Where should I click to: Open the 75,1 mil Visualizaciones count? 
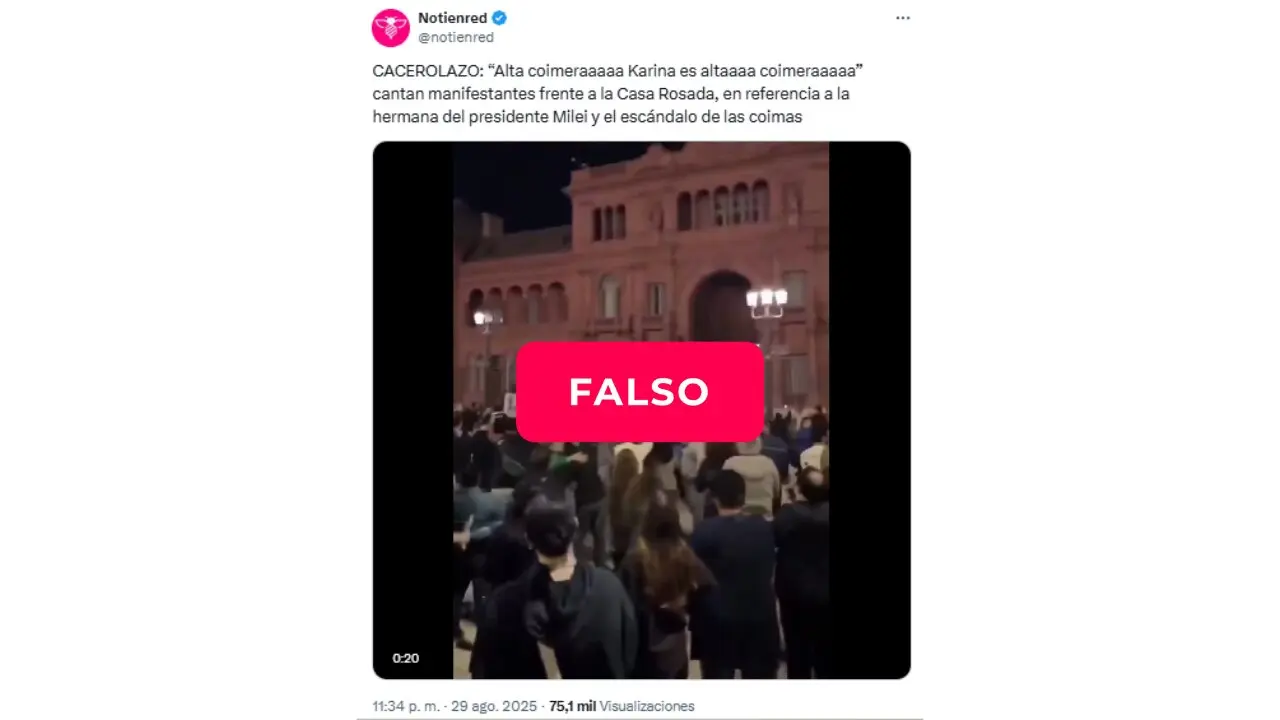[x=622, y=706]
